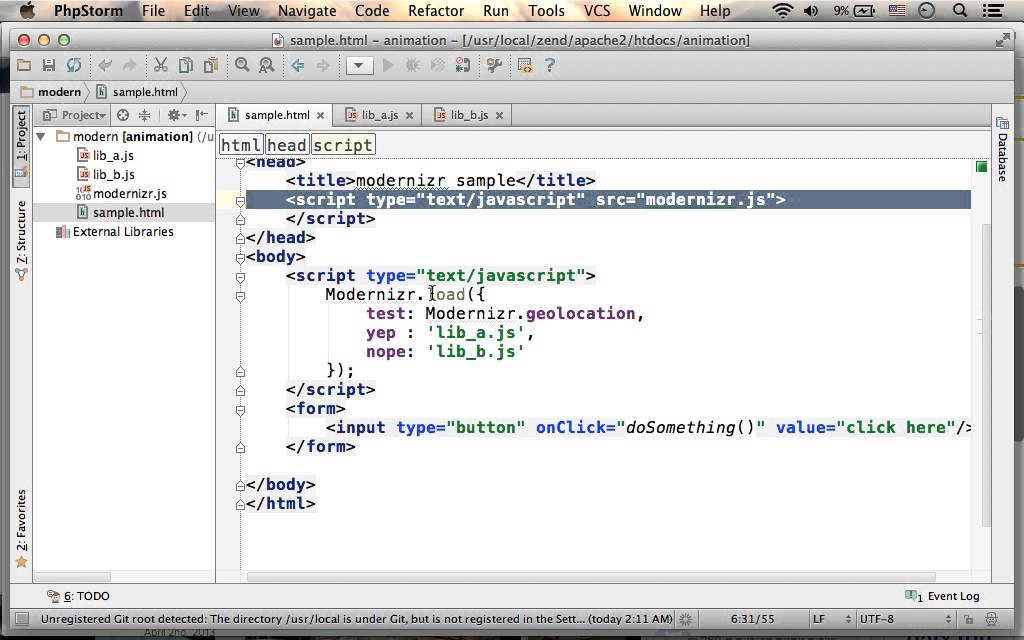1024x640 pixels.
Task: Click the modern breadcrumb folder
Action: pos(50,92)
